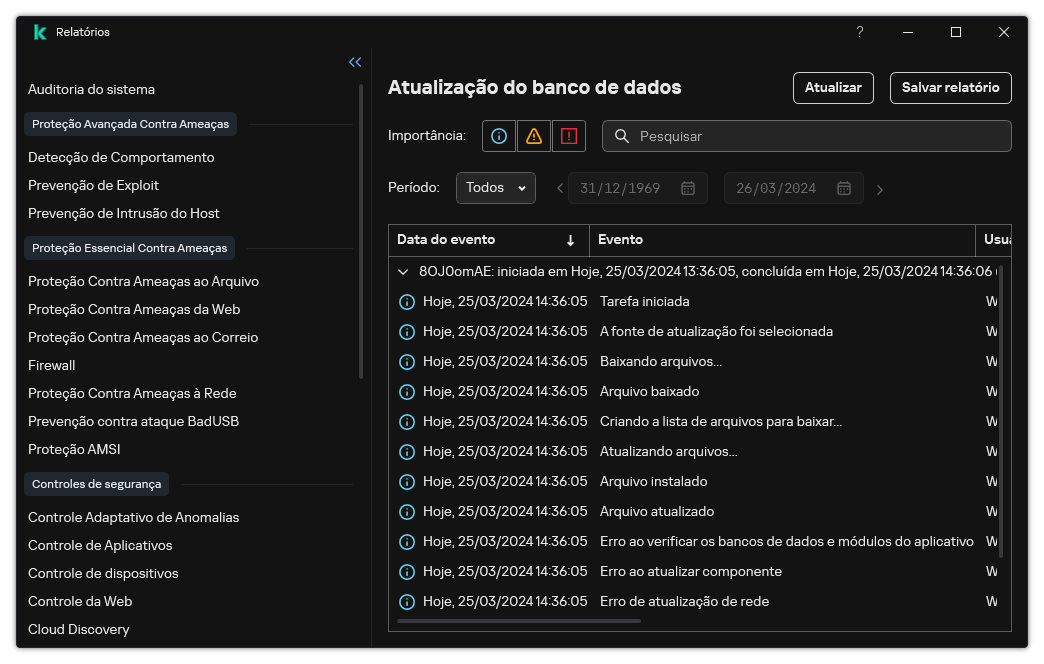The height and width of the screenshot is (664, 1044).
Task: Click the Salvar relatório button
Action: tap(949, 88)
